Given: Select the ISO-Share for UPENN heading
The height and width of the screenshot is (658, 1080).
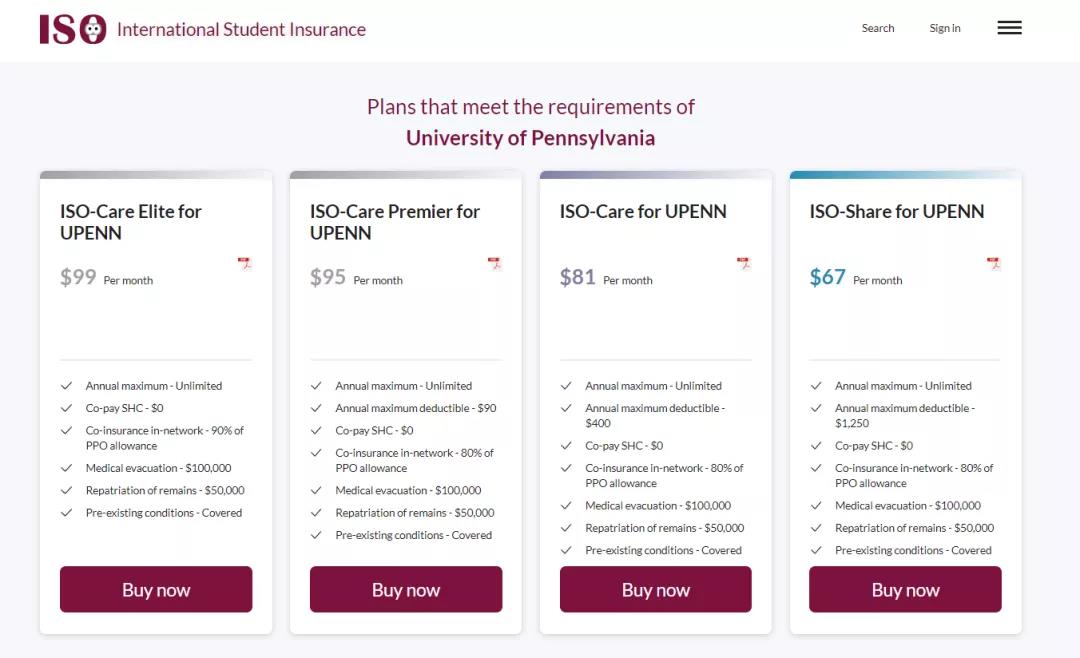Looking at the screenshot, I should click(x=897, y=211).
